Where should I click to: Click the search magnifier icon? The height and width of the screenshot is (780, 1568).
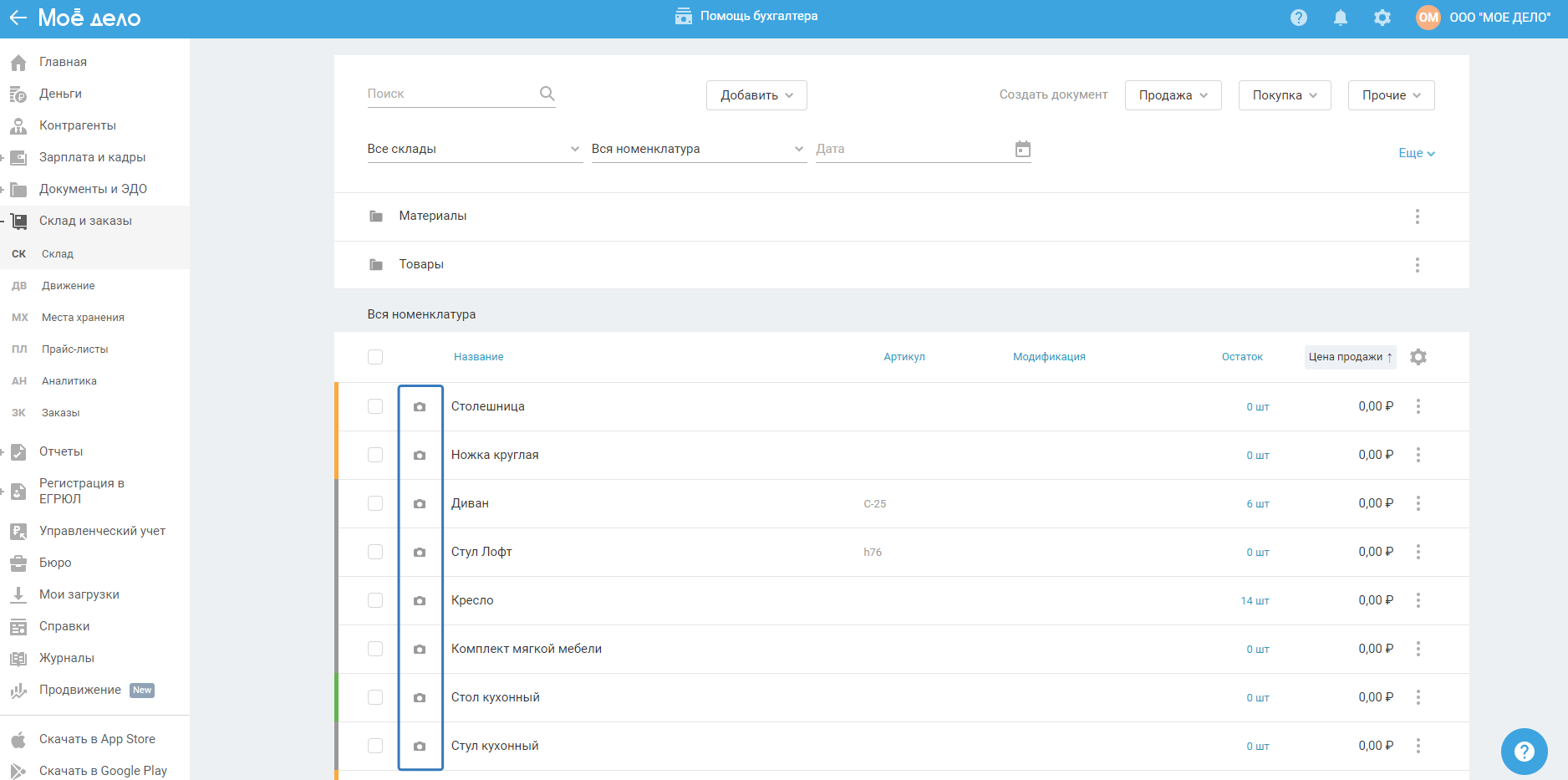pyautogui.click(x=547, y=94)
